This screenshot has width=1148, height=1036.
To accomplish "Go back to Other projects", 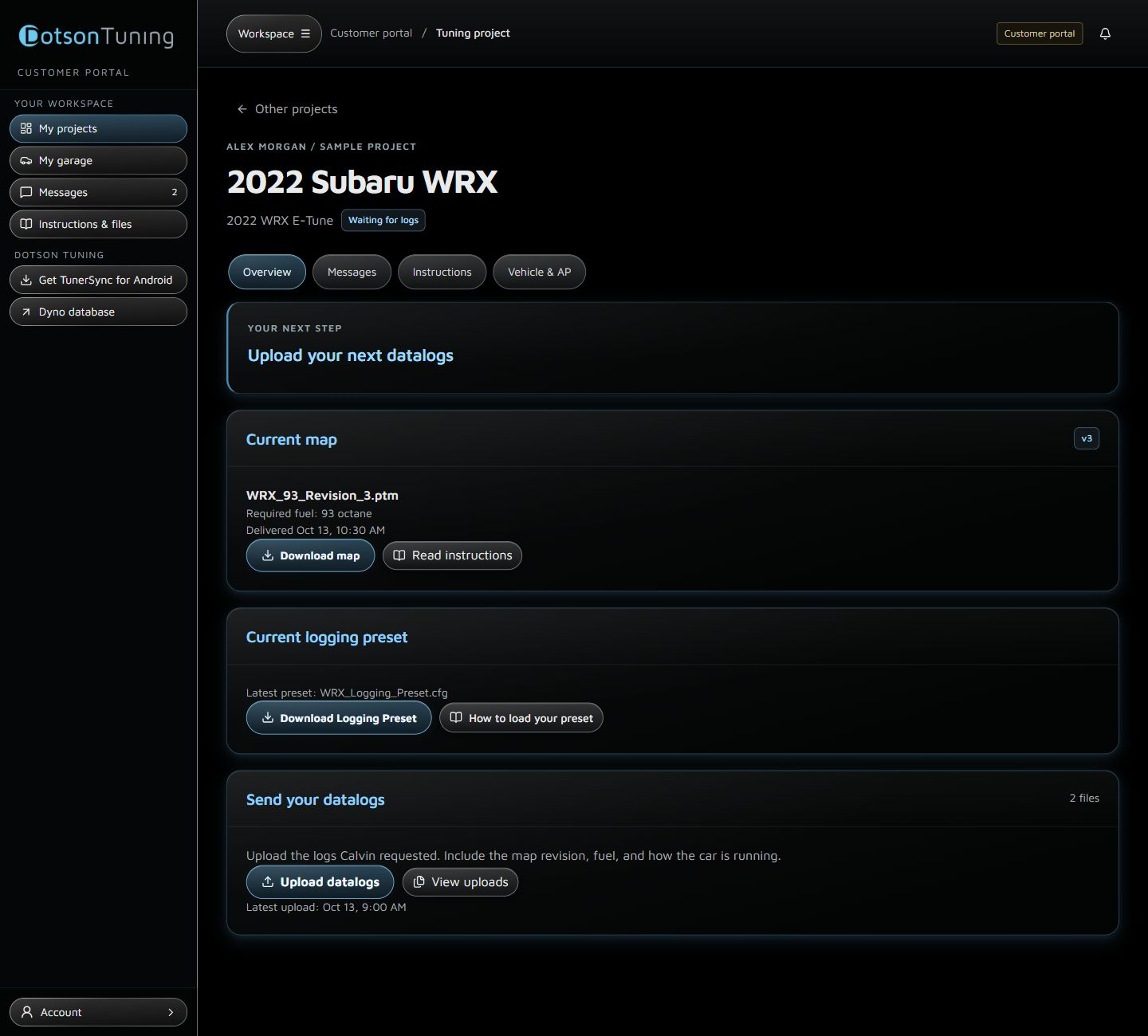I will click(x=287, y=109).
